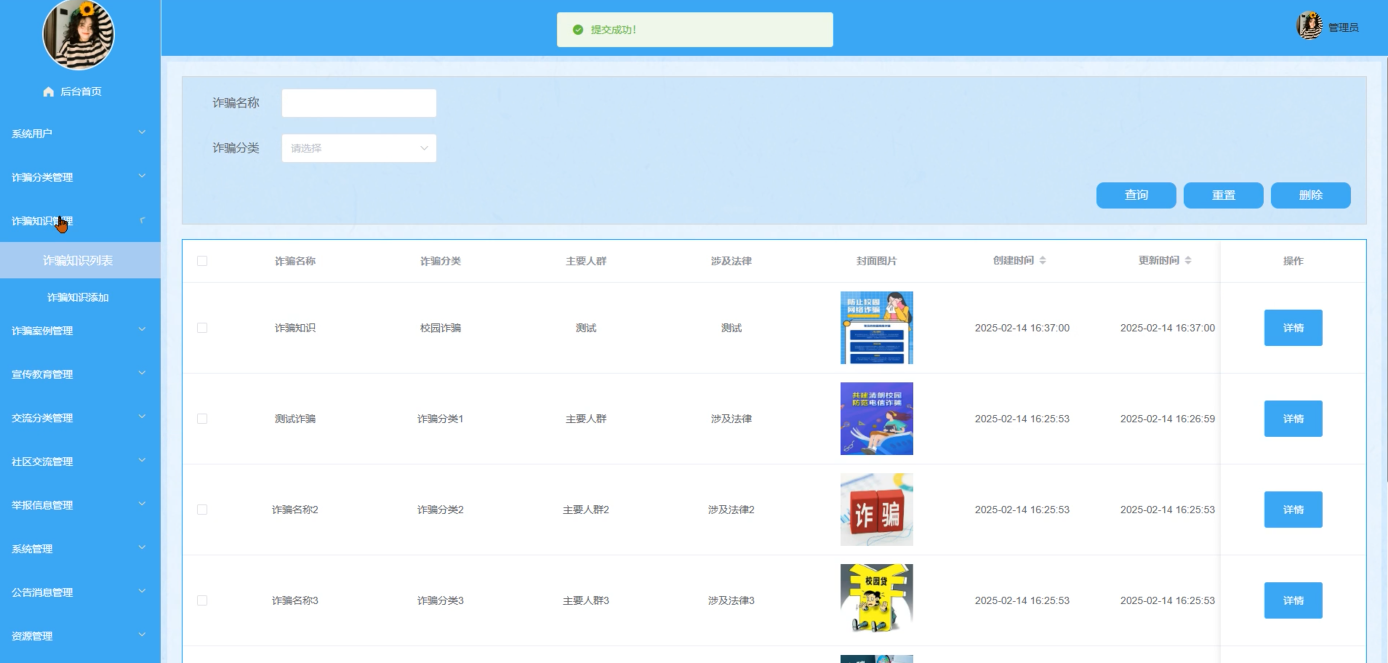The image size is (1388, 663).
Task: Click the 封面图片 column header
Action: [x=877, y=261]
